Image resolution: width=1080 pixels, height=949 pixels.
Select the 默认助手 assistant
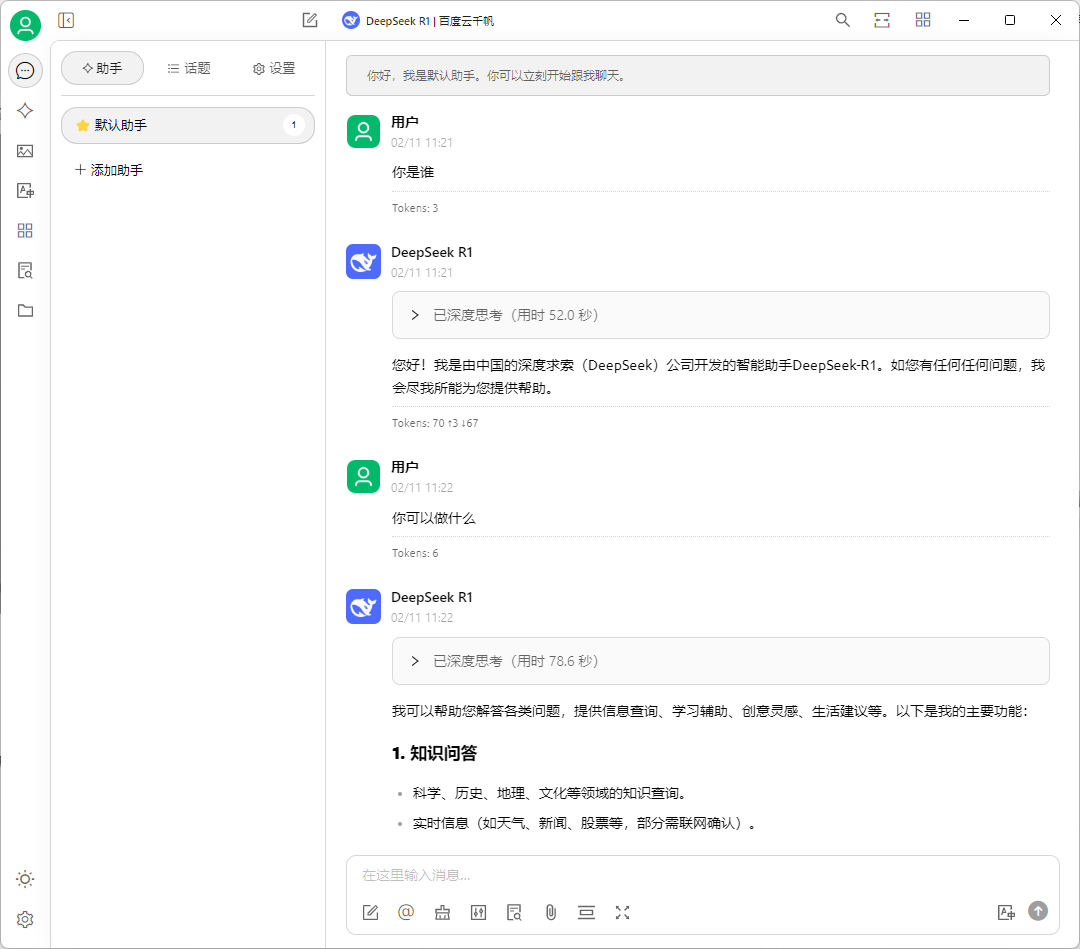tap(187, 125)
